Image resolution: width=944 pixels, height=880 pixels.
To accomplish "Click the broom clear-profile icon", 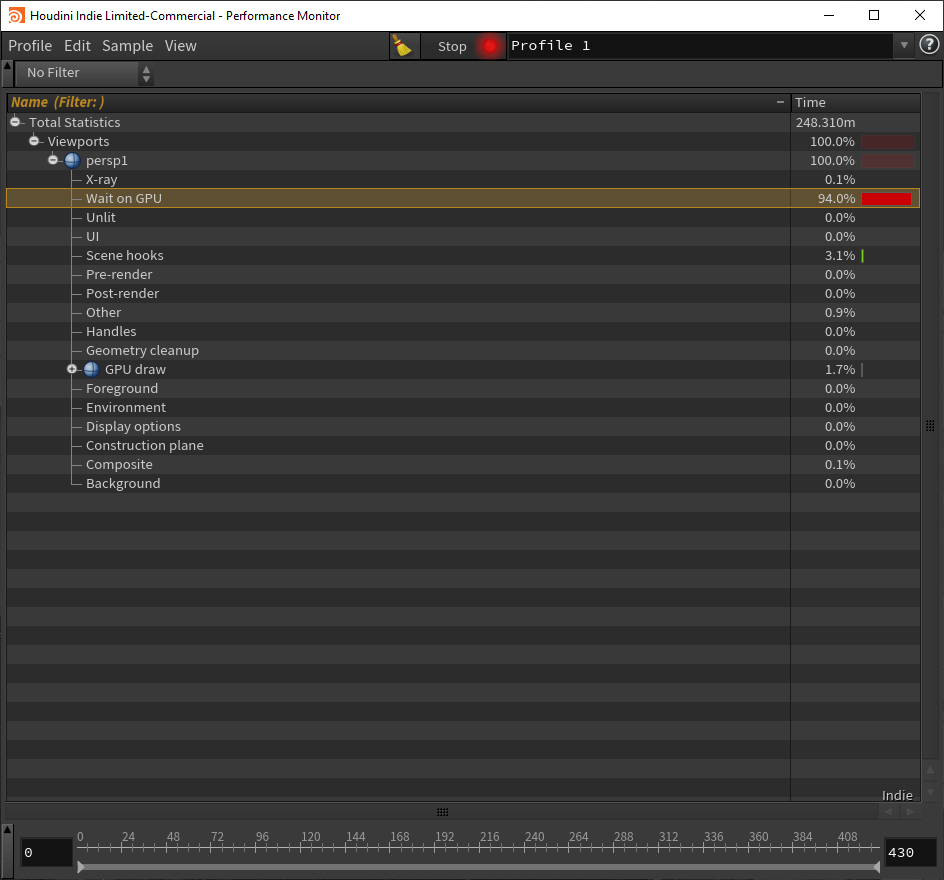I will coord(402,46).
